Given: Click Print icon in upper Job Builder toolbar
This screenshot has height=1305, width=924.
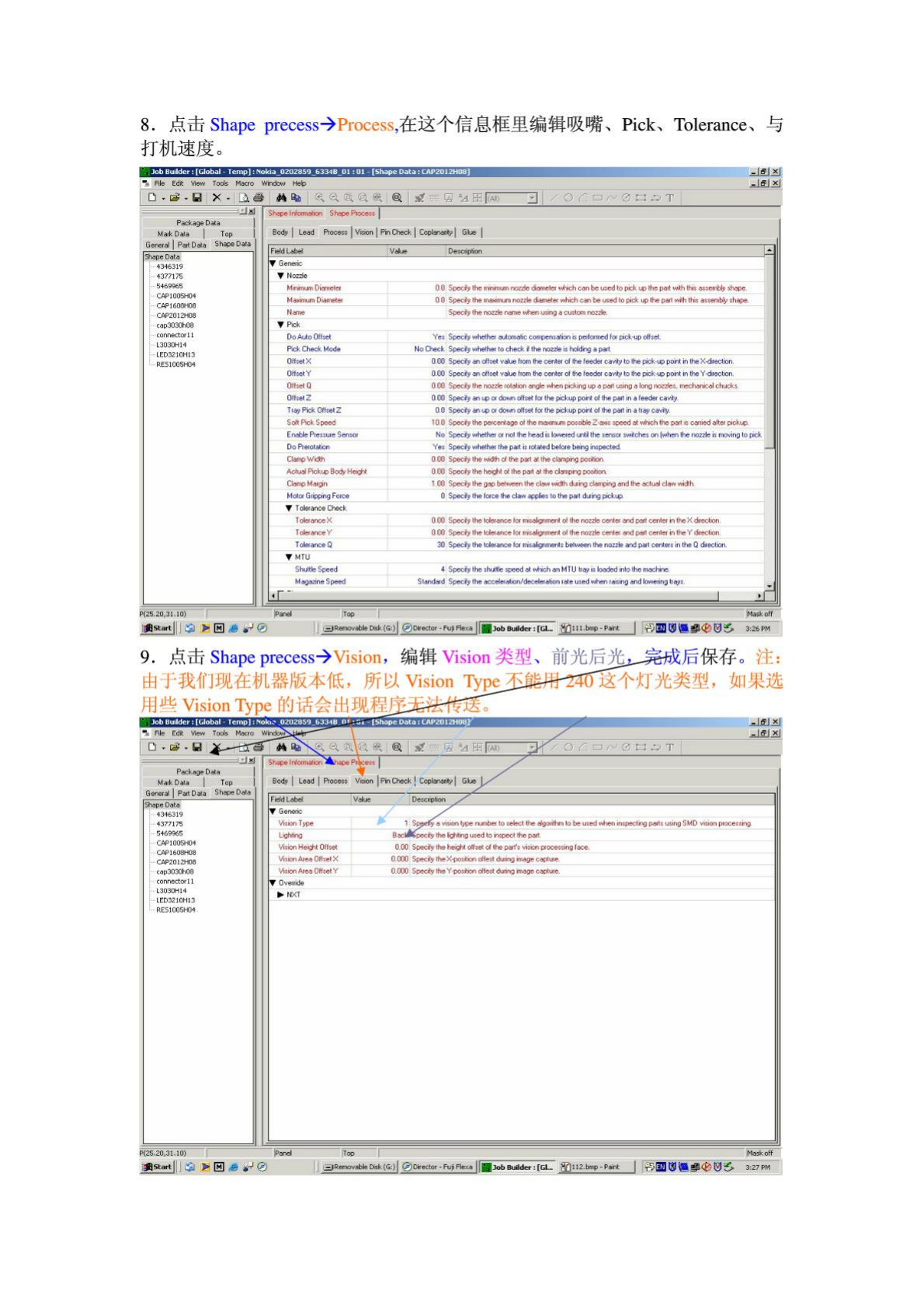Looking at the screenshot, I should pos(259,198).
